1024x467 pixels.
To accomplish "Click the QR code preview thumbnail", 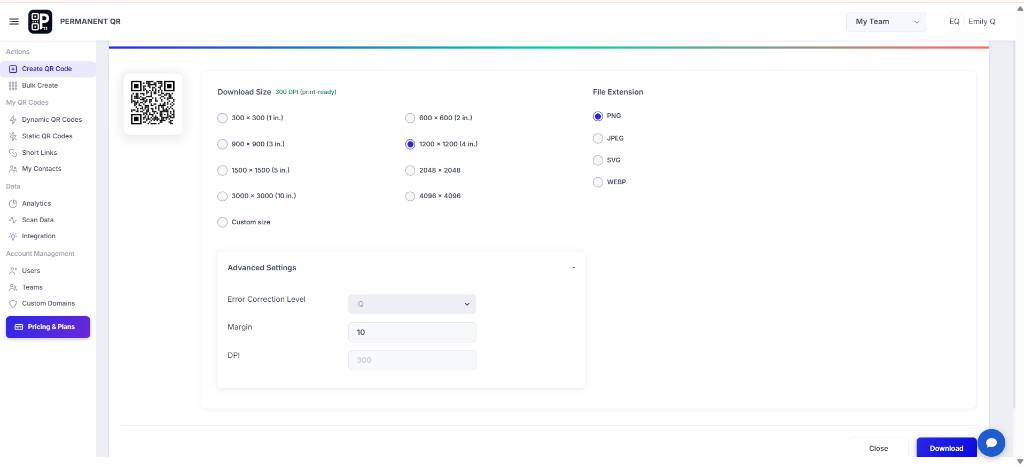I will point(153,103).
